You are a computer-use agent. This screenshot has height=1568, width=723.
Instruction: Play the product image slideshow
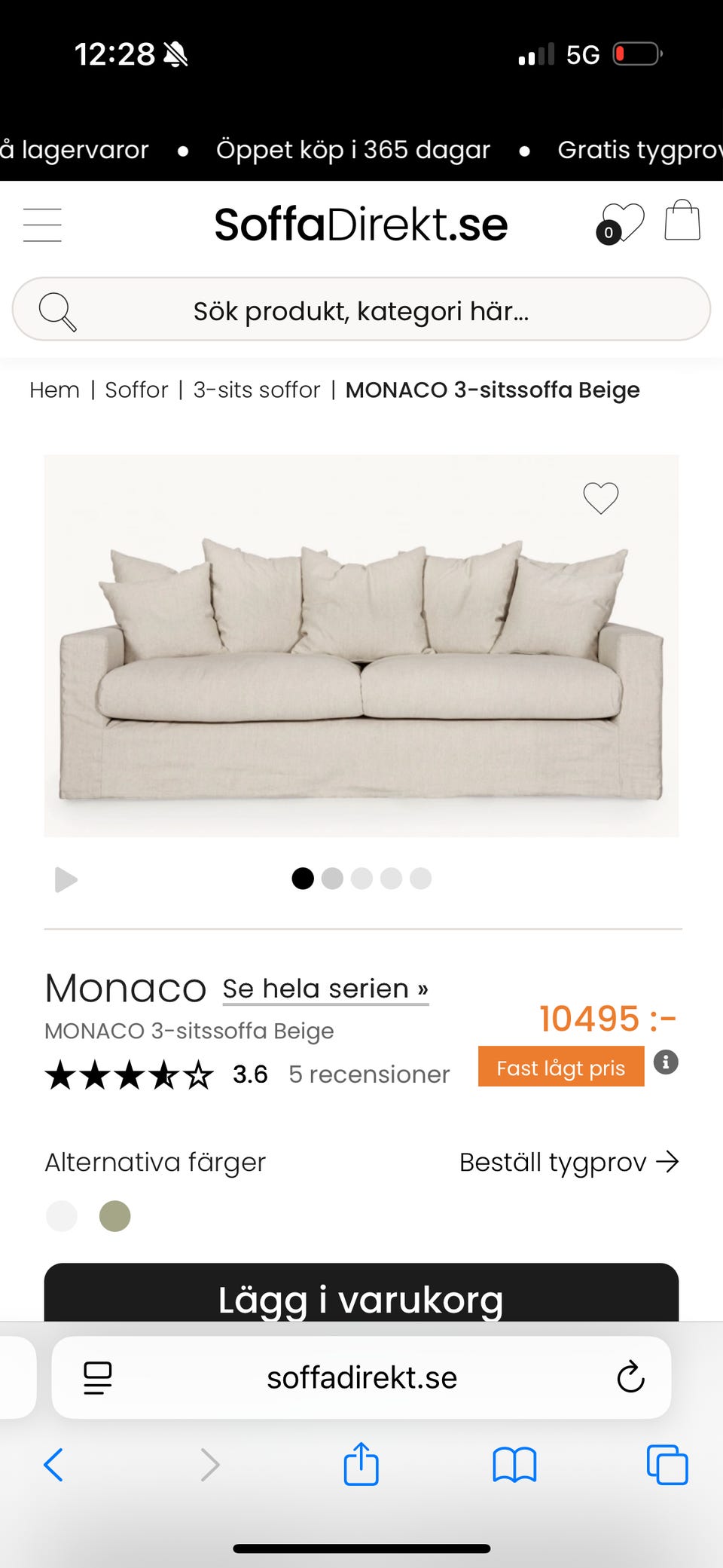66,879
